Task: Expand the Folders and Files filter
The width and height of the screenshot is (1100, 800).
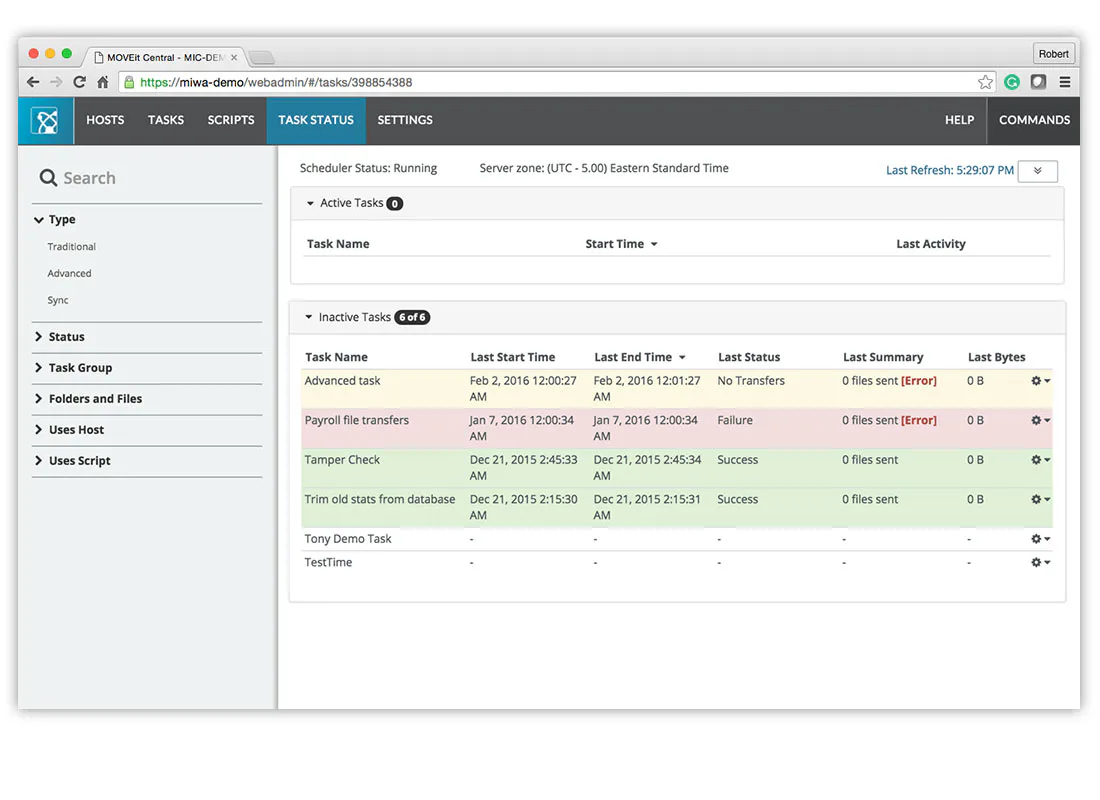Action: click(95, 399)
